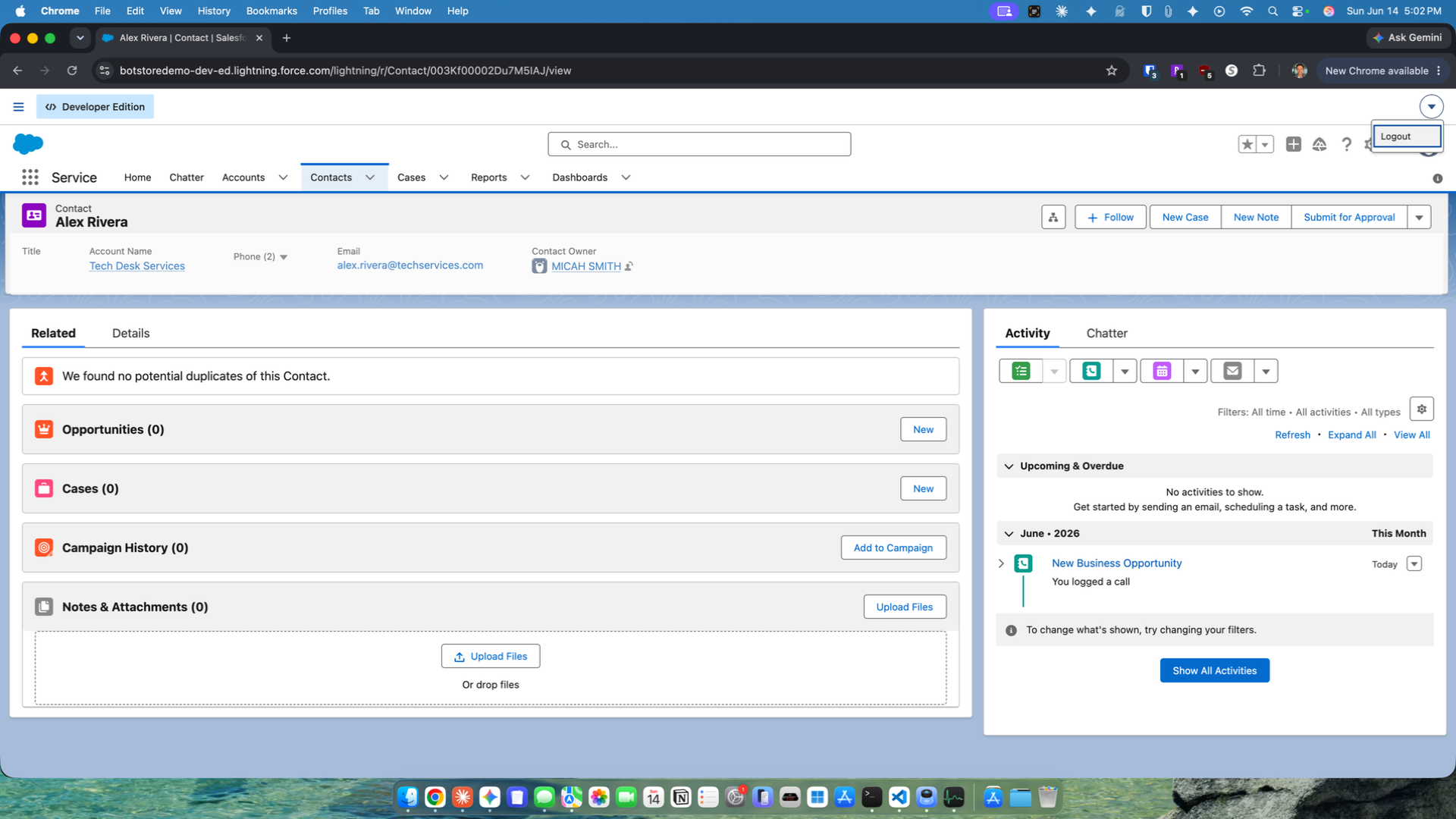Image resolution: width=1456 pixels, height=819 pixels.
Task: Open the Contacts tab dropdown arrow
Action: [x=370, y=177]
